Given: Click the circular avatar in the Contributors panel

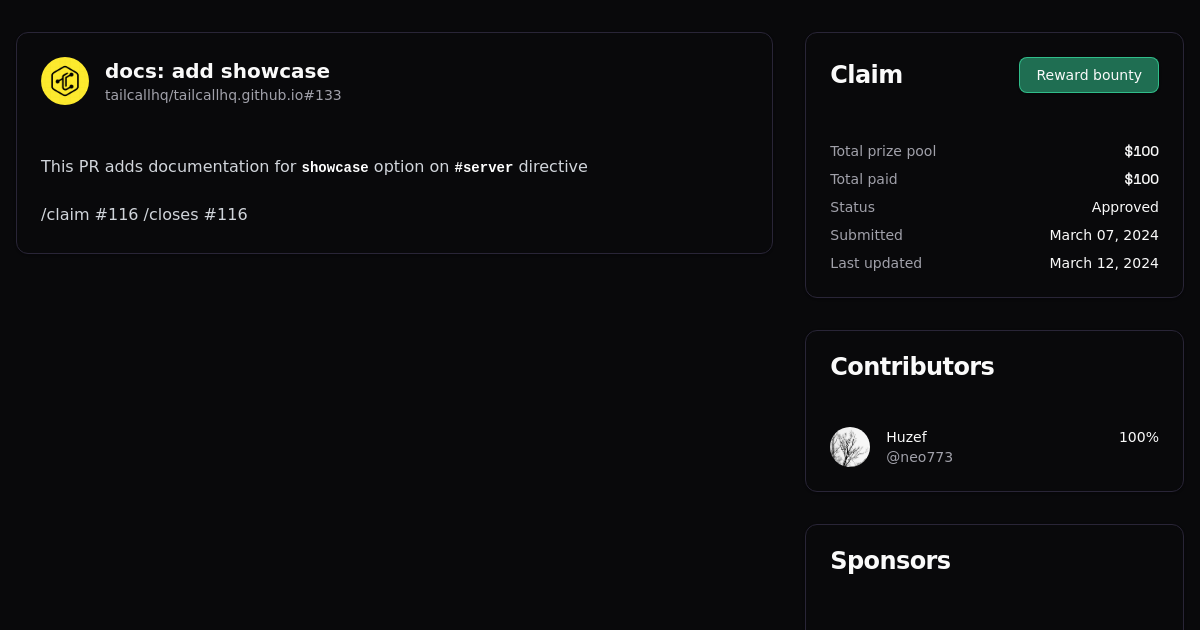Looking at the screenshot, I should point(850,447).
